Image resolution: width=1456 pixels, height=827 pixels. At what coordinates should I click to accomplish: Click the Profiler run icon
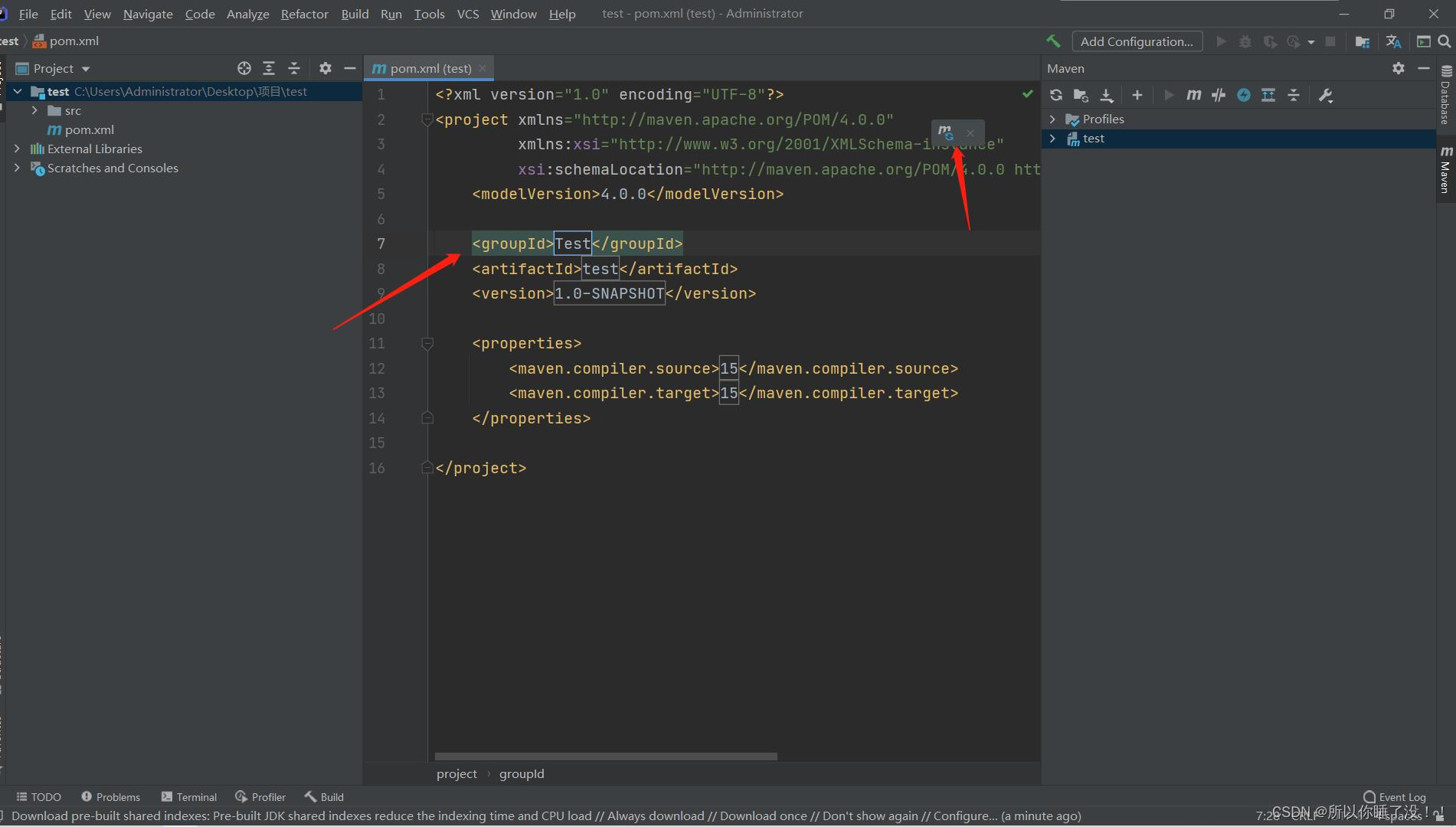coord(1294,41)
